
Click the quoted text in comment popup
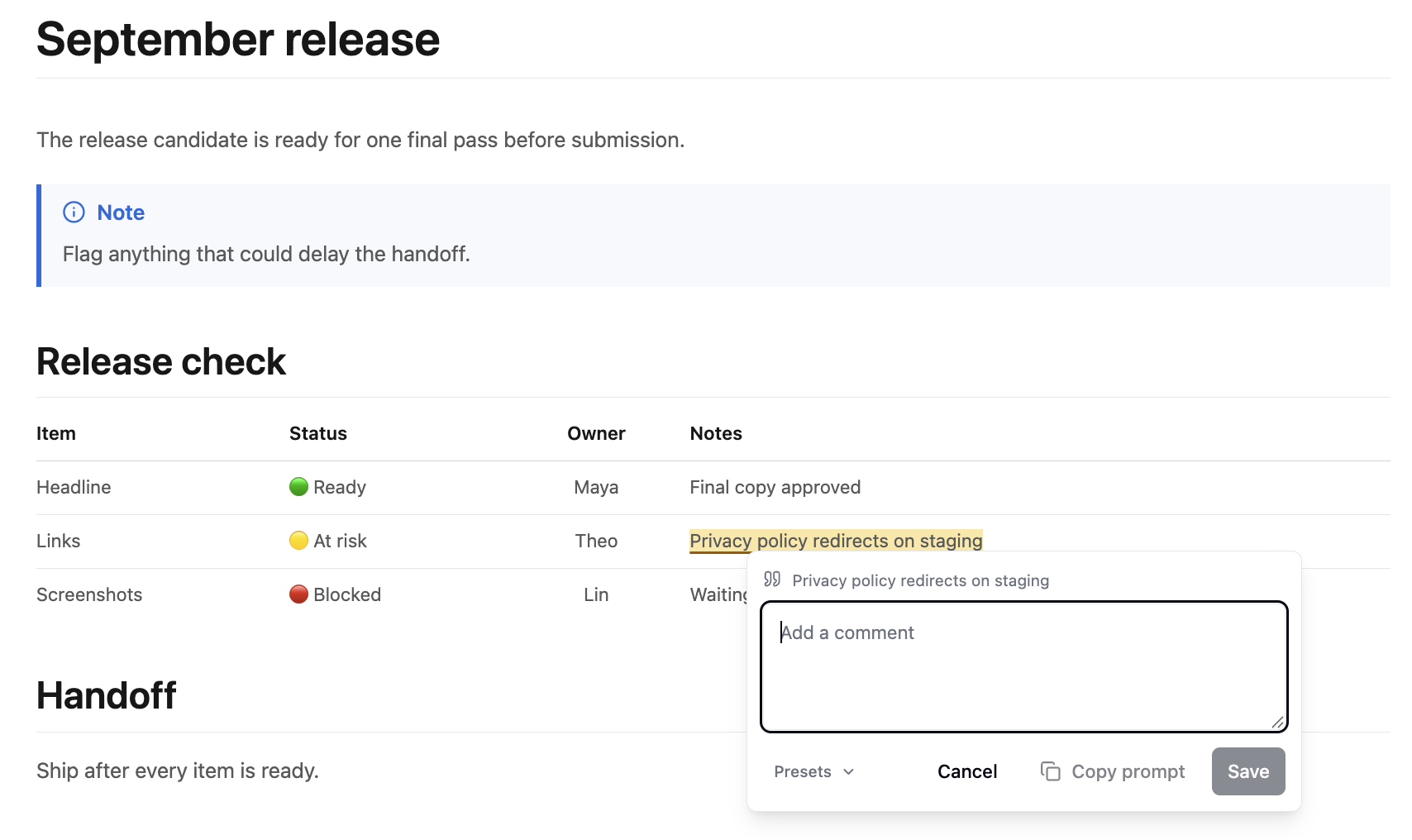click(921, 580)
